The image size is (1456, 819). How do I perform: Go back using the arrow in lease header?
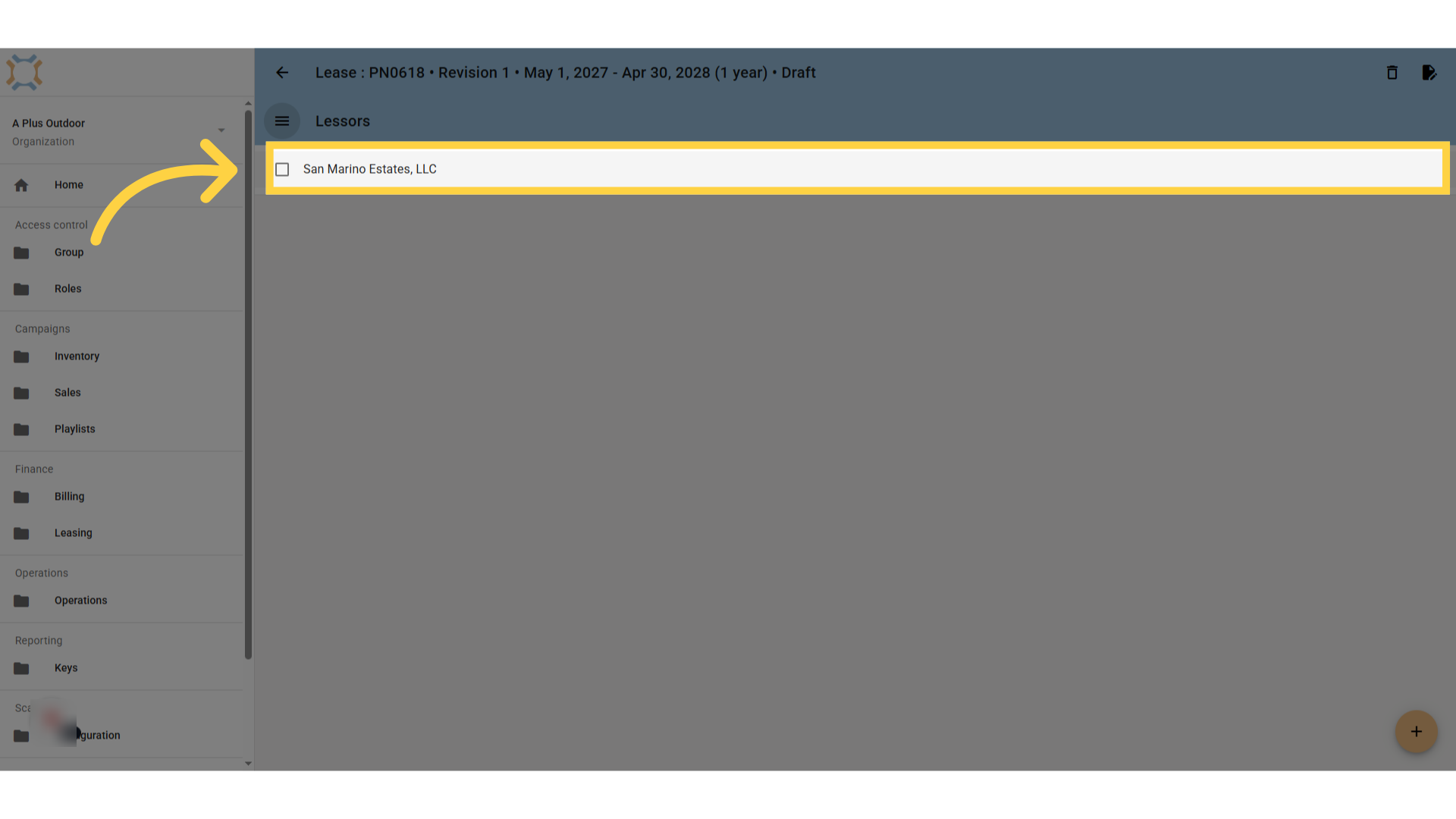tap(282, 73)
